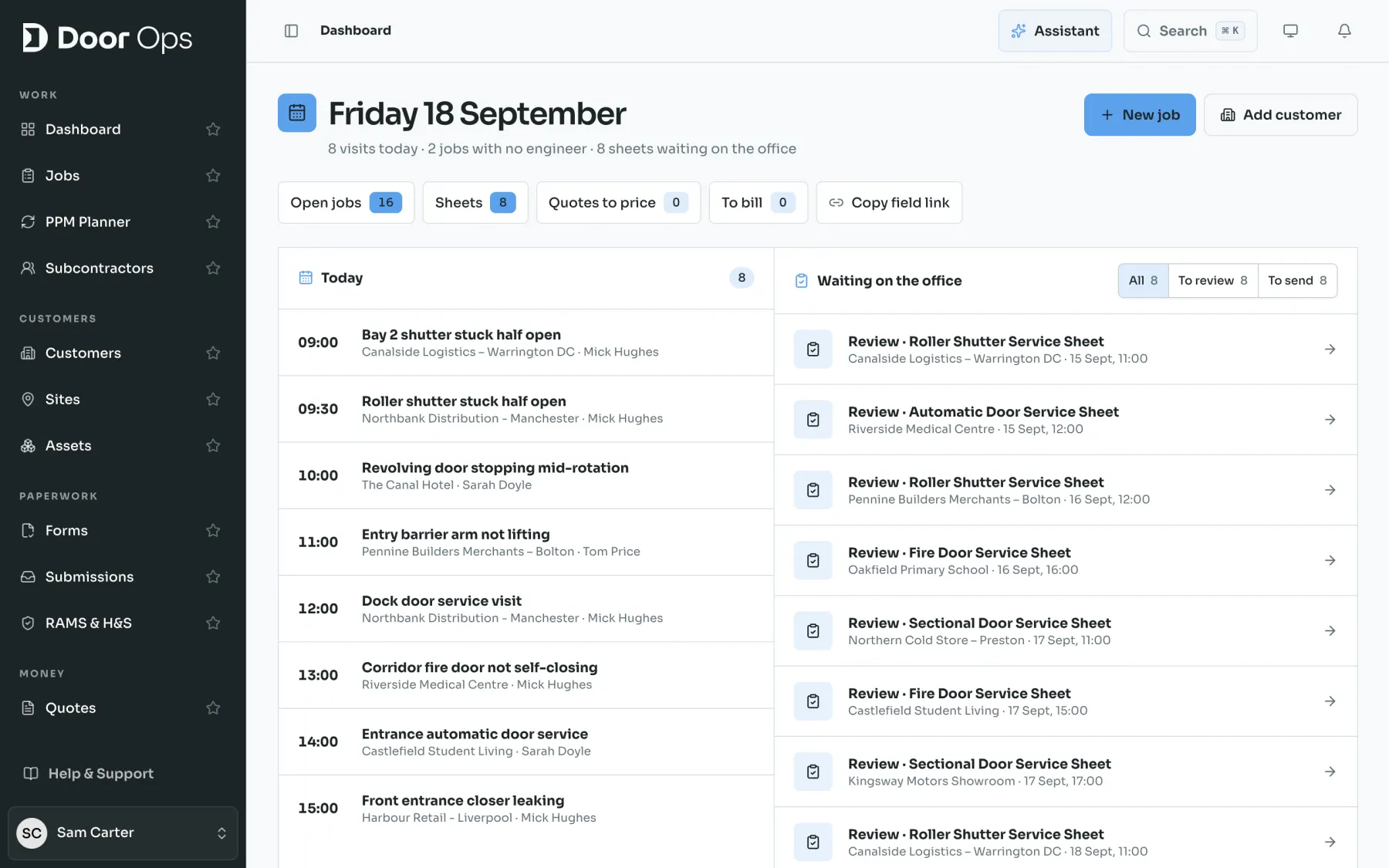This screenshot has height=868, width=1389.
Task: Open the Assistant panel
Action: (1055, 31)
